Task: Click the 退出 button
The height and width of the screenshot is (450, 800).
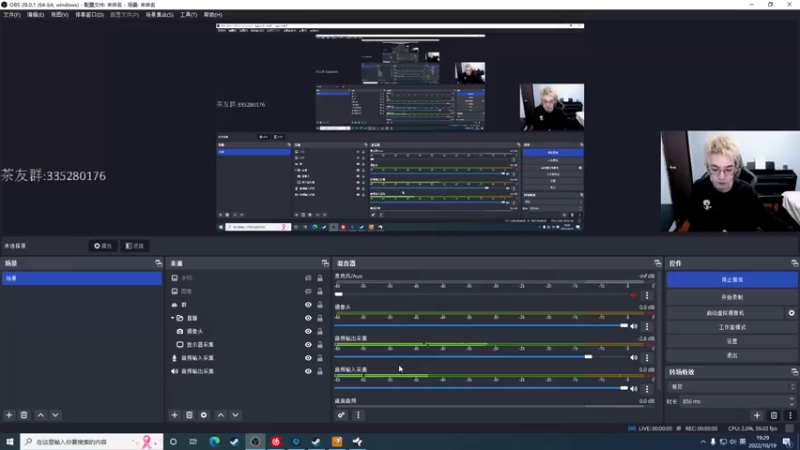Action: coord(732,356)
